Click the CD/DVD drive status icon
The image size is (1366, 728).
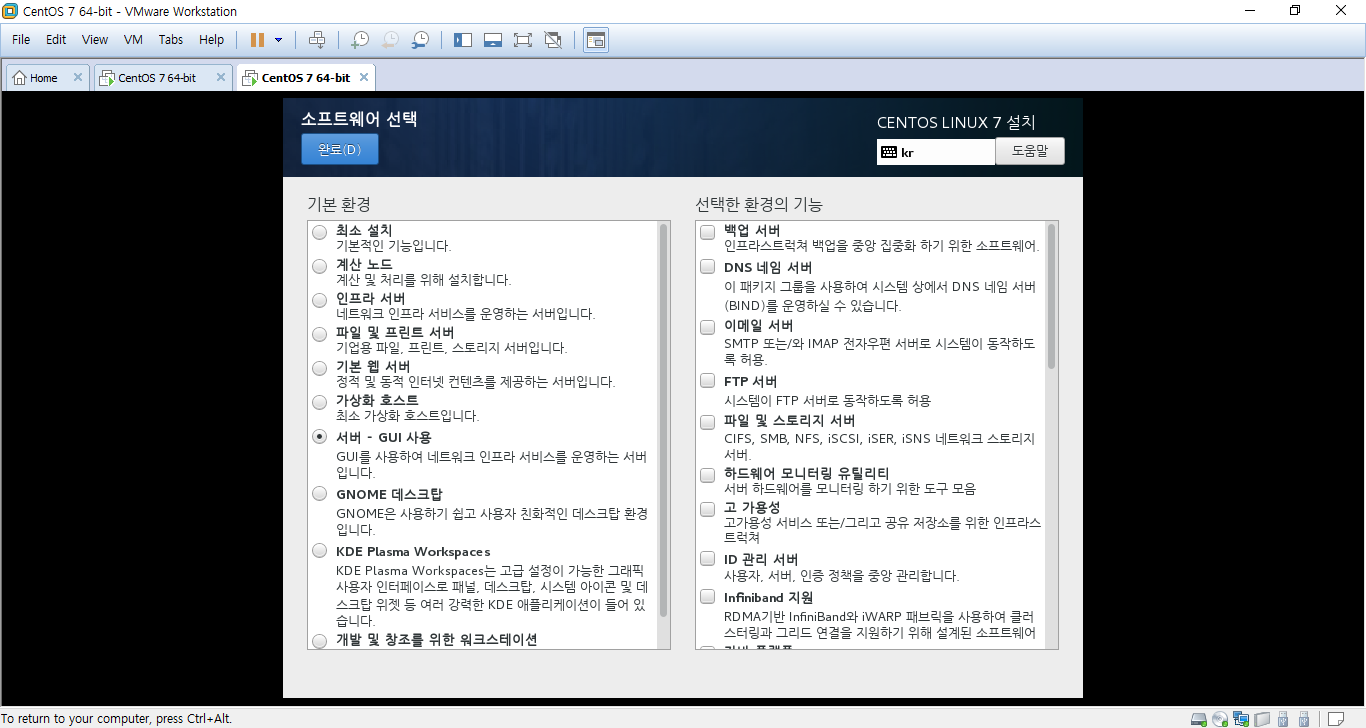tap(1220, 718)
